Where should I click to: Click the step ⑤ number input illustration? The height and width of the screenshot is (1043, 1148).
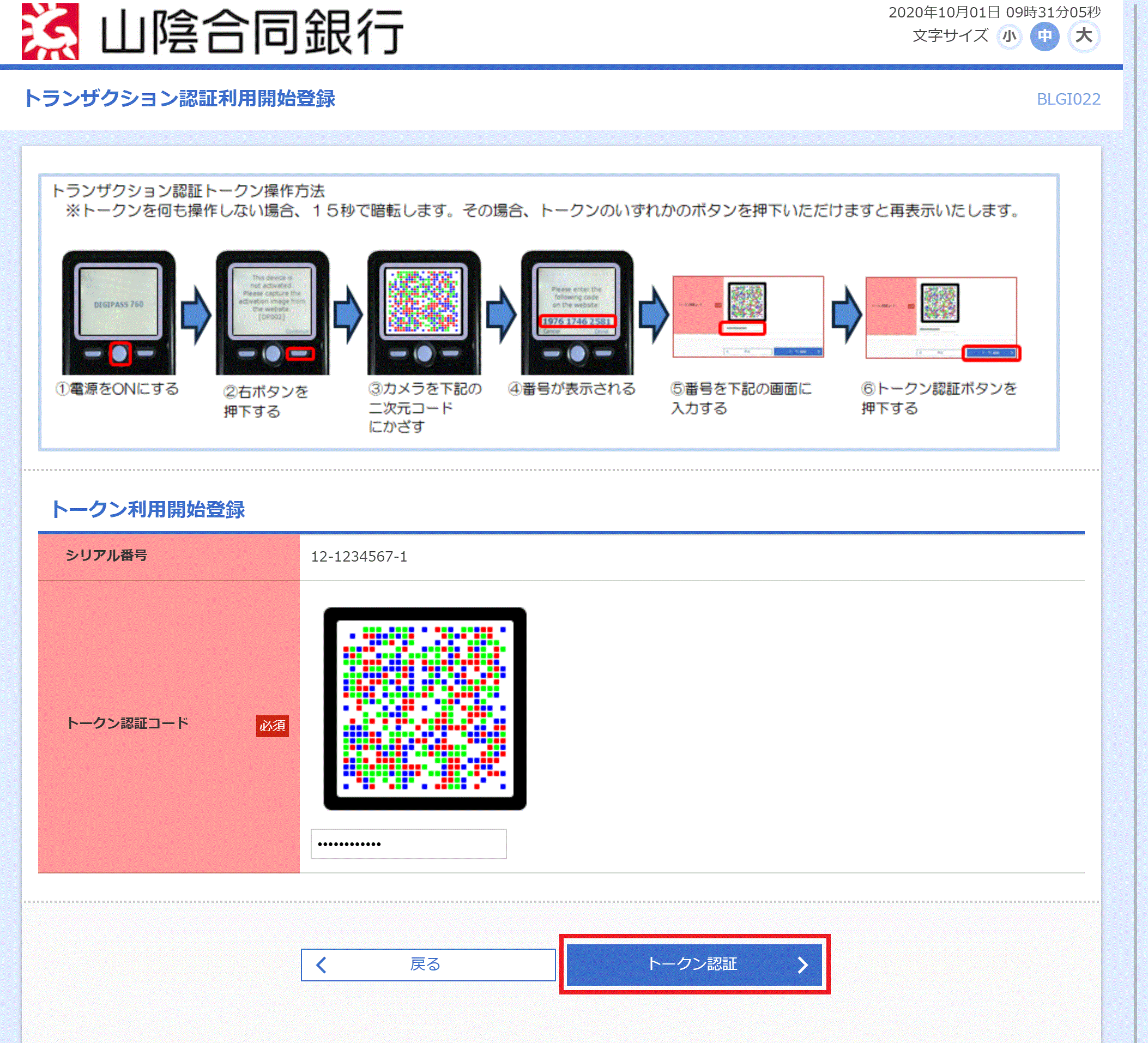pyautogui.click(x=749, y=316)
